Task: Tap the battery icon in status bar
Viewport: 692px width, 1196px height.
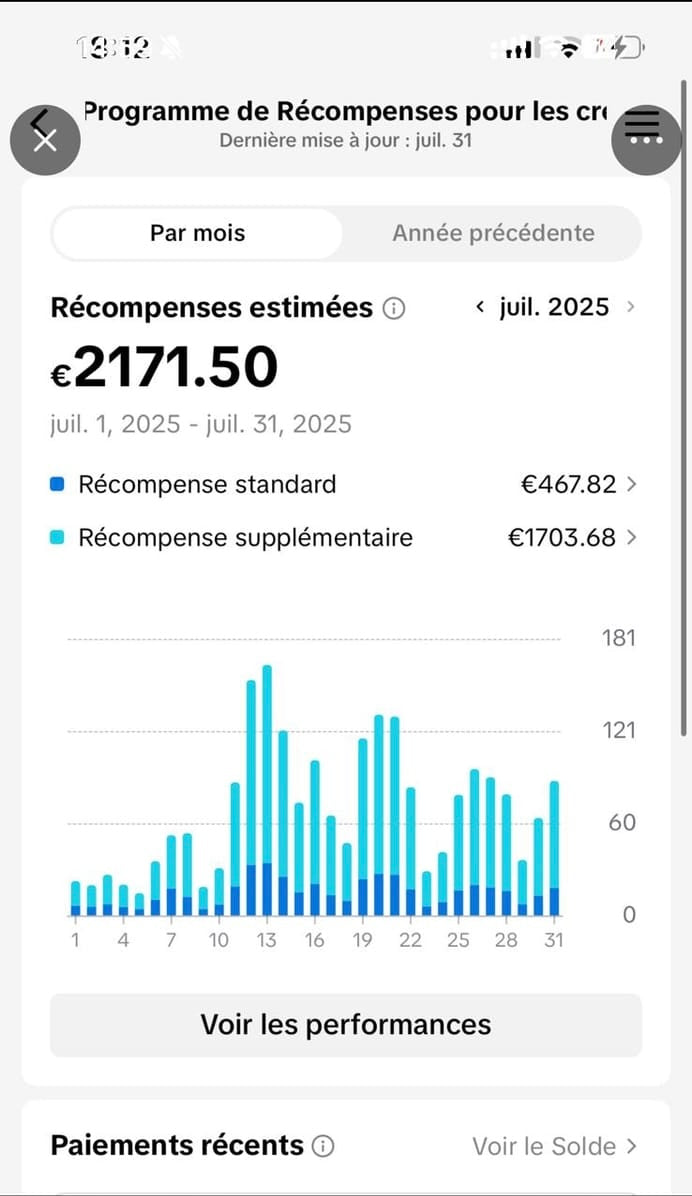Action: (626, 47)
